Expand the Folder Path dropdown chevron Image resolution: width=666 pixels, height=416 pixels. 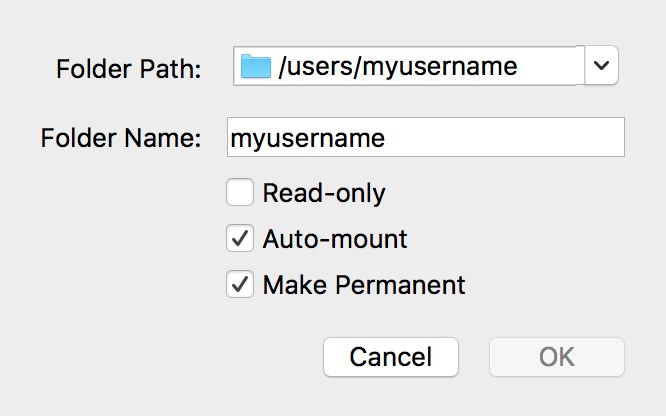pos(601,65)
